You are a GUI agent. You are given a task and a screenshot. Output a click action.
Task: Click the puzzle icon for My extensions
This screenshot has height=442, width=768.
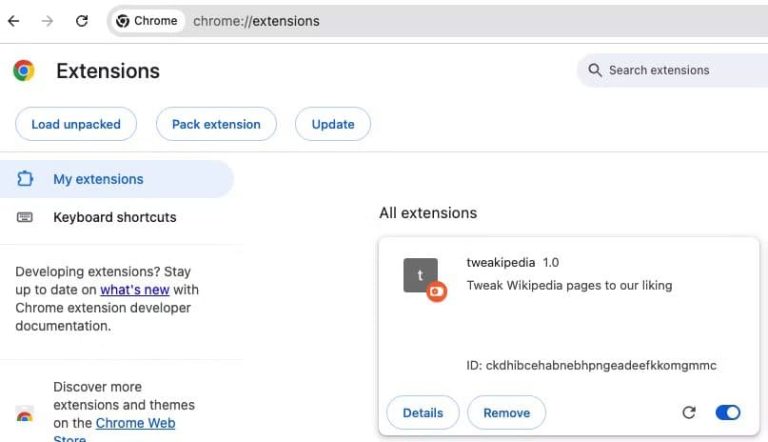click(24, 179)
